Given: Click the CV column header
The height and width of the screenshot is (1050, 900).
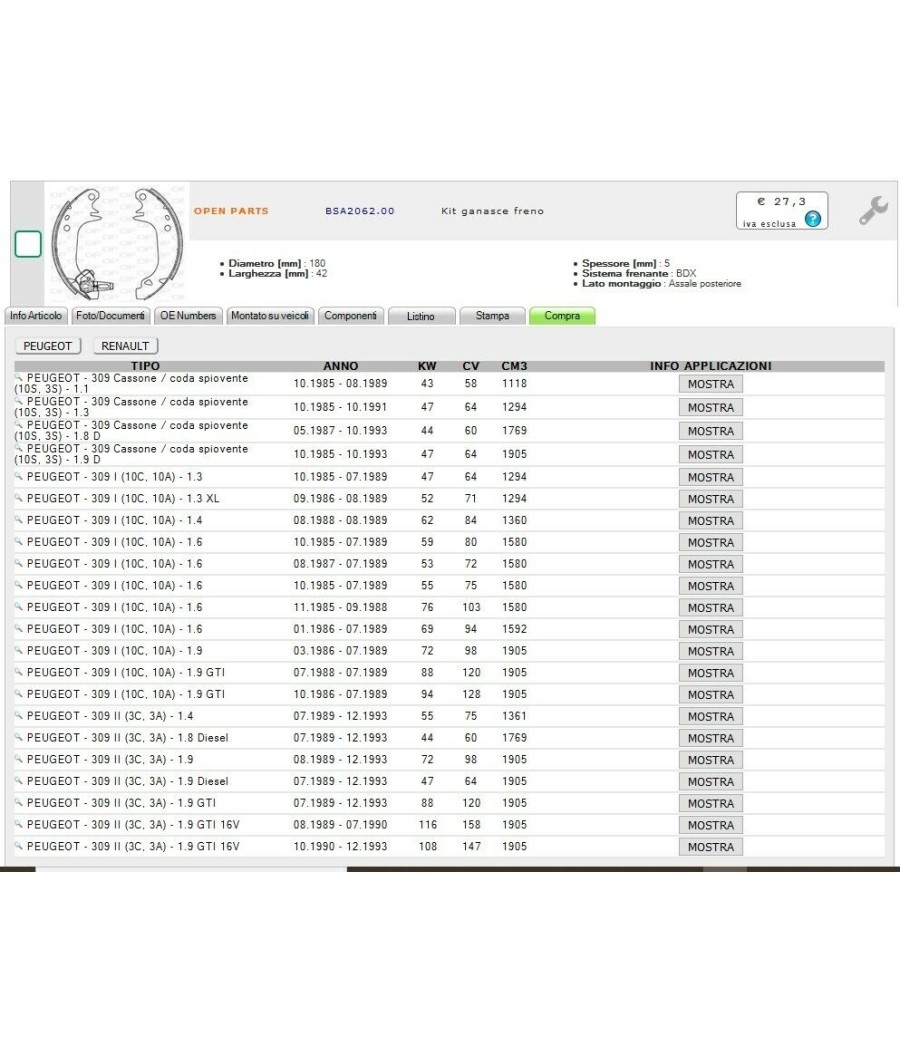Looking at the screenshot, I should pos(471,366).
